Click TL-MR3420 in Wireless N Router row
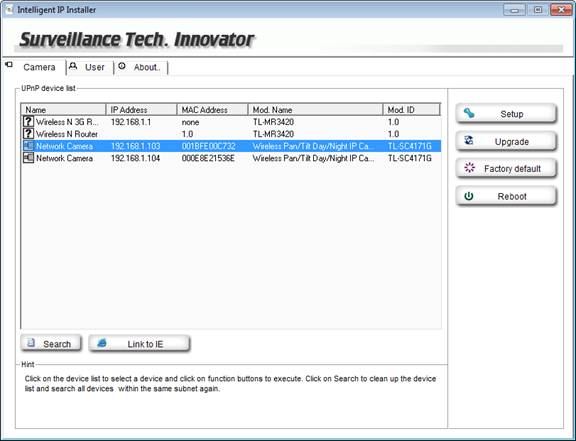 click(273, 134)
